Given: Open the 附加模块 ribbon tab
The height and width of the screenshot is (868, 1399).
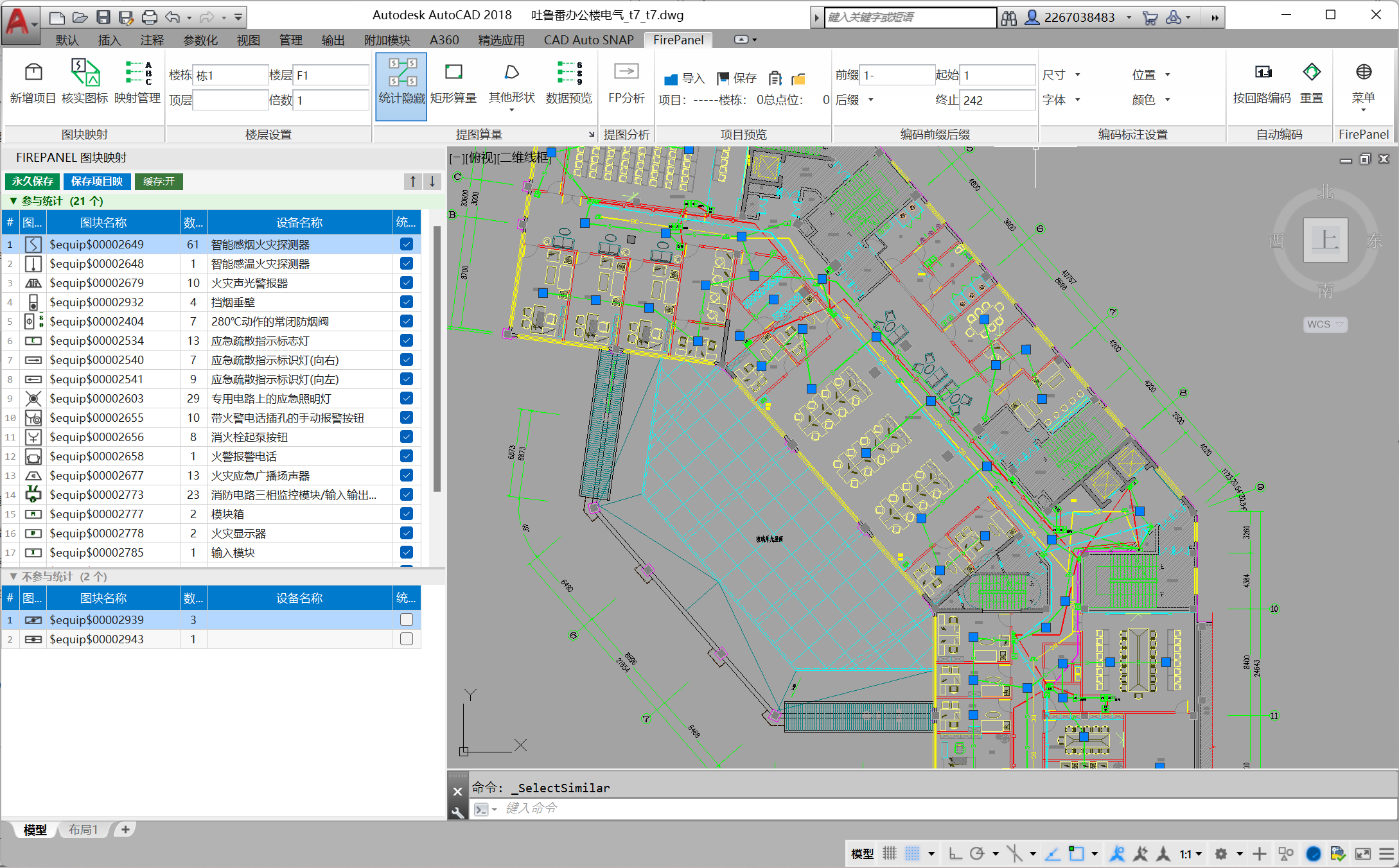Looking at the screenshot, I should [387, 40].
